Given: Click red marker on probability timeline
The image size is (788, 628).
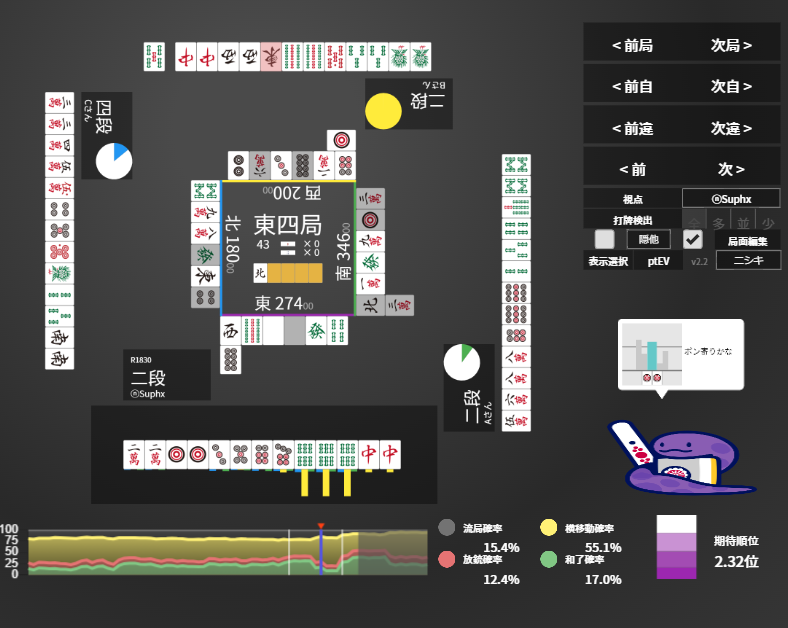Looking at the screenshot, I should [321, 526].
